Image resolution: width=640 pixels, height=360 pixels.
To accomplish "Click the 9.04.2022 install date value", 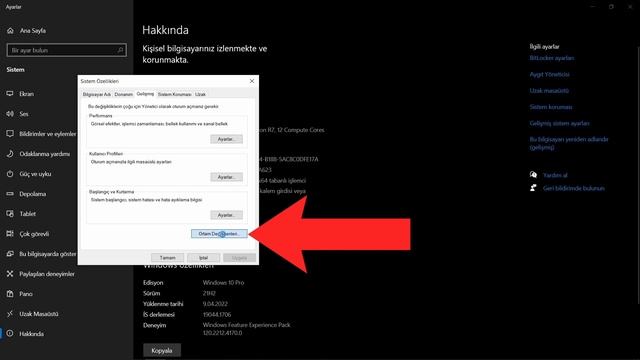I will 215,304.
